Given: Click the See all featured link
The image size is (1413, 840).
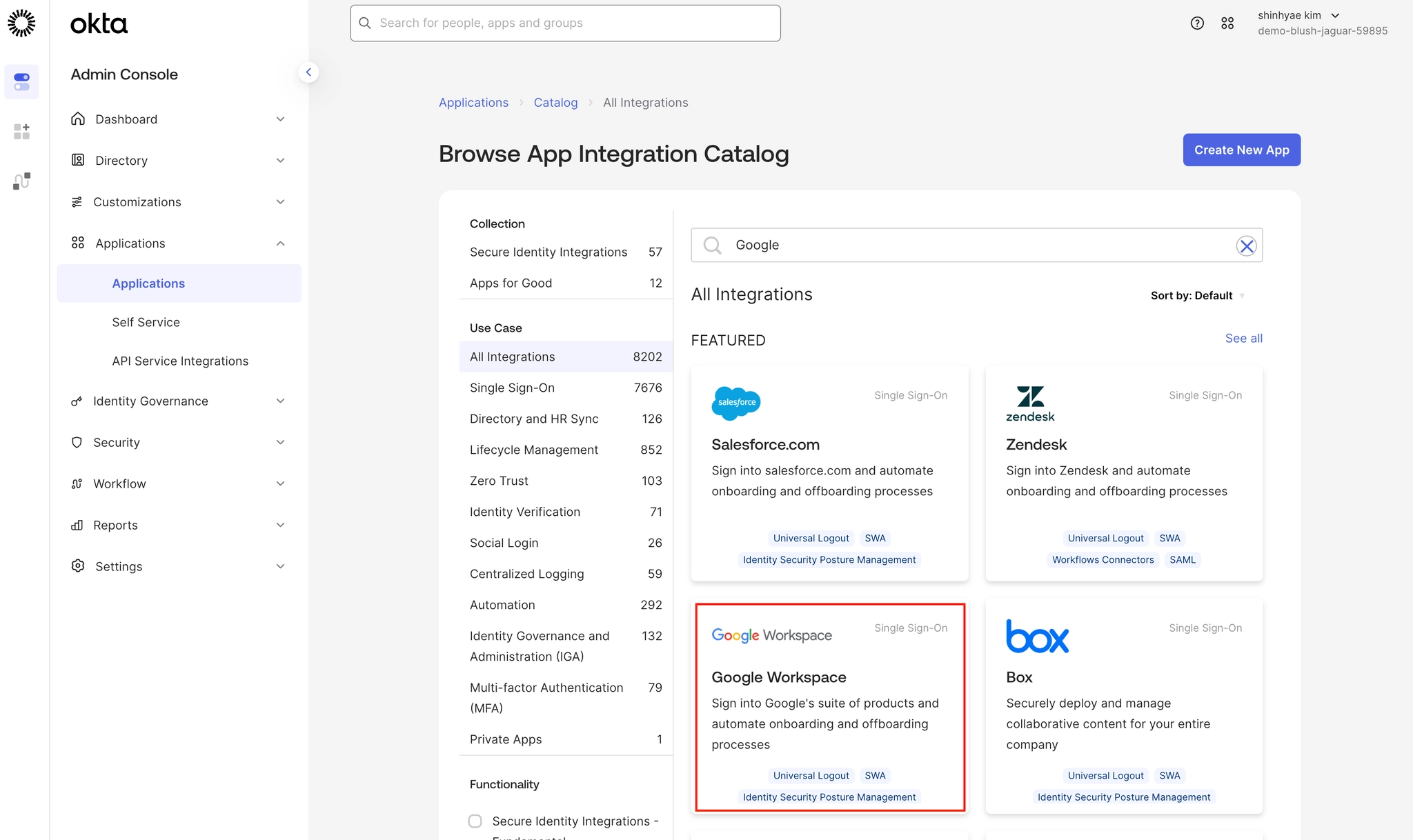Looking at the screenshot, I should point(1243,339).
